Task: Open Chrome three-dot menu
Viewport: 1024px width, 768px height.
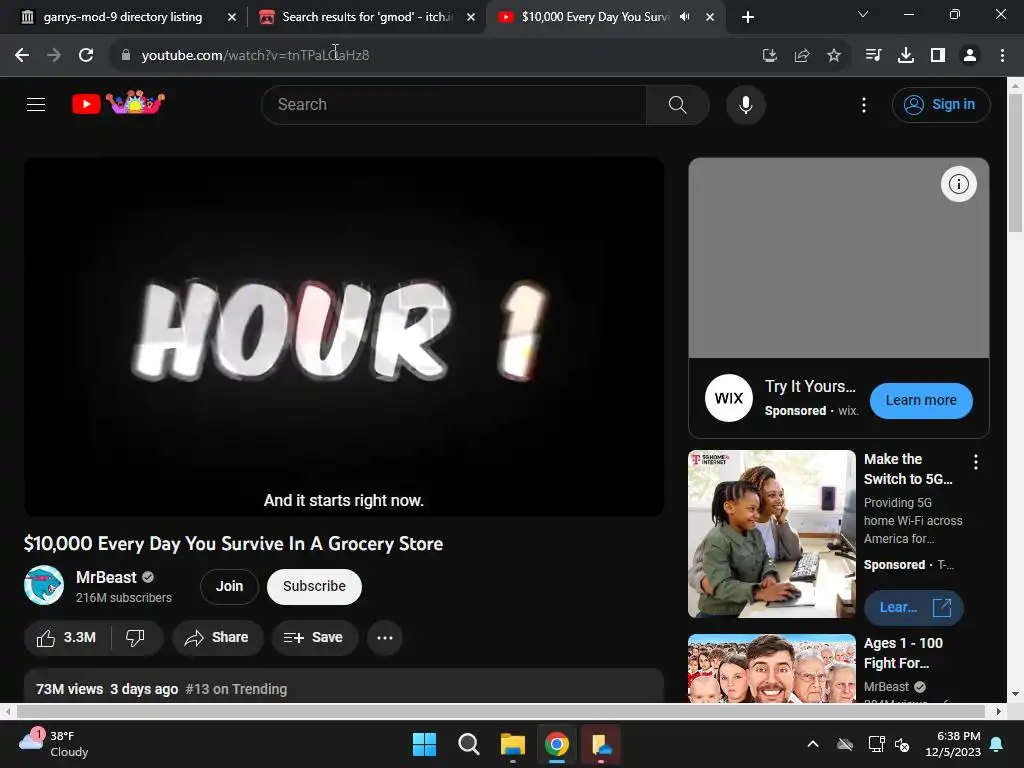Action: (1002, 56)
